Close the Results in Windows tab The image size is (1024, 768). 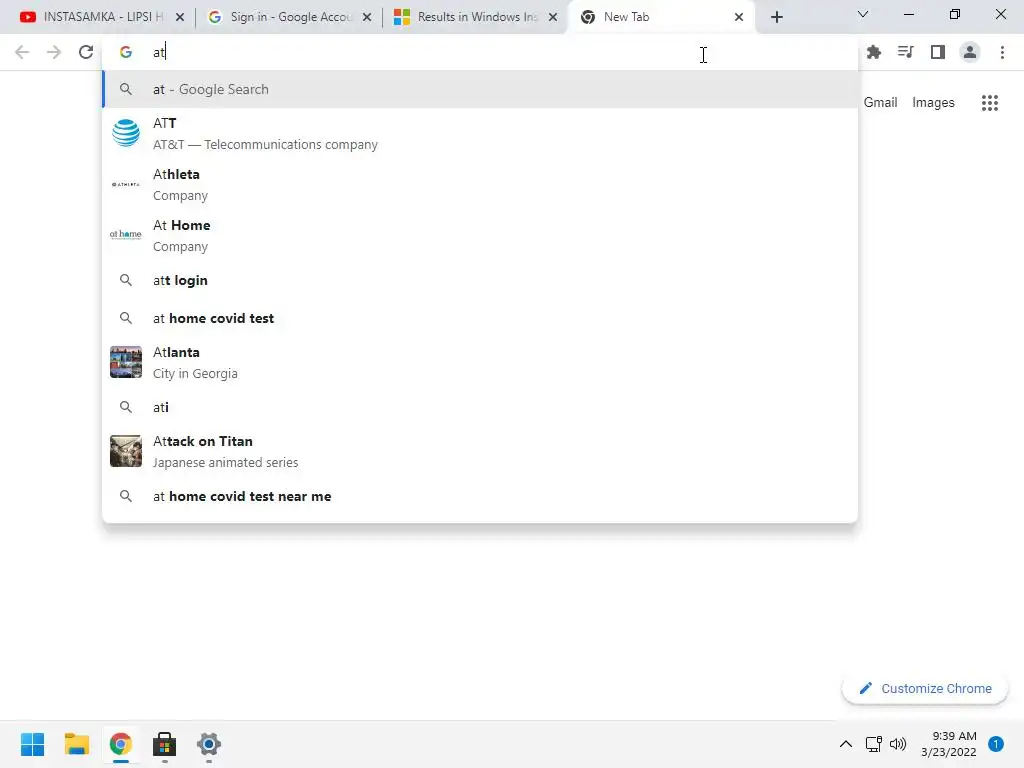[553, 17]
